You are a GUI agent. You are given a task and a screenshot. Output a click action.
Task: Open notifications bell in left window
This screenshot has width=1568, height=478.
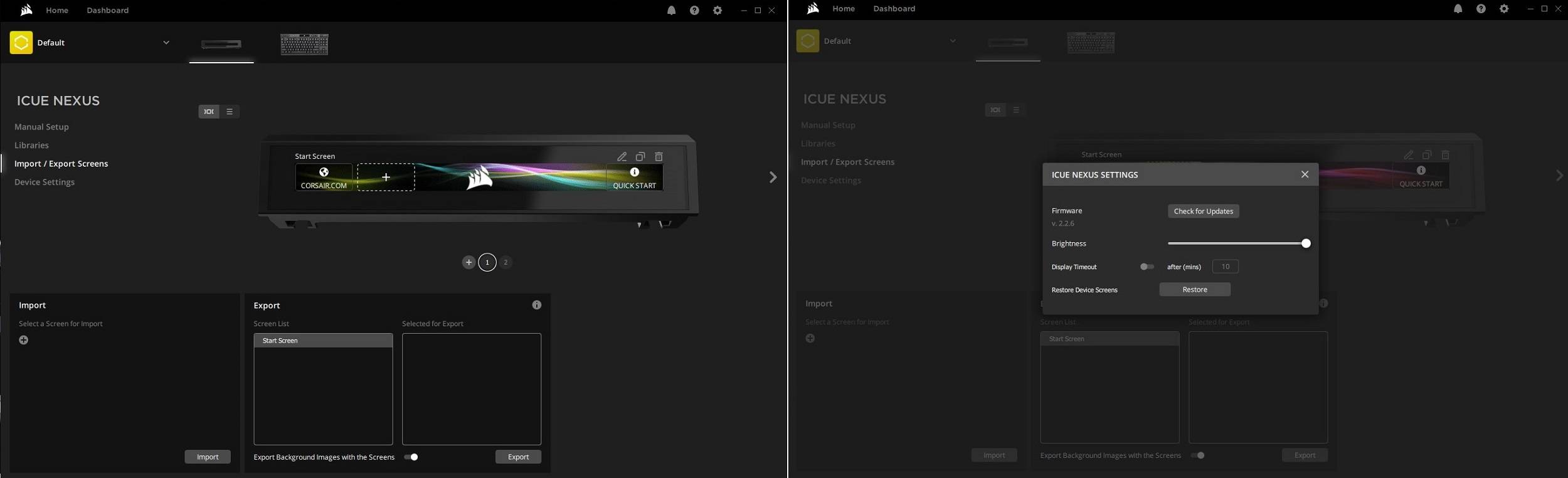(x=671, y=11)
